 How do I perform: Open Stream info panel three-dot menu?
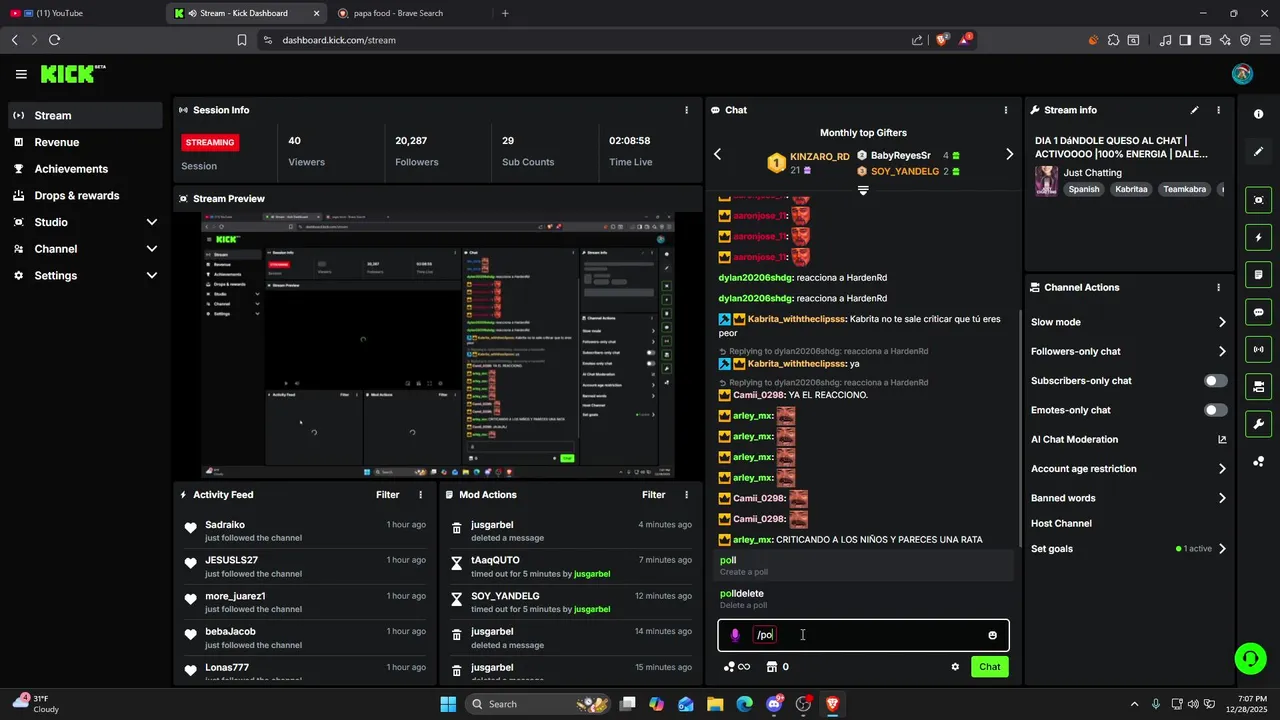(1218, 110)
